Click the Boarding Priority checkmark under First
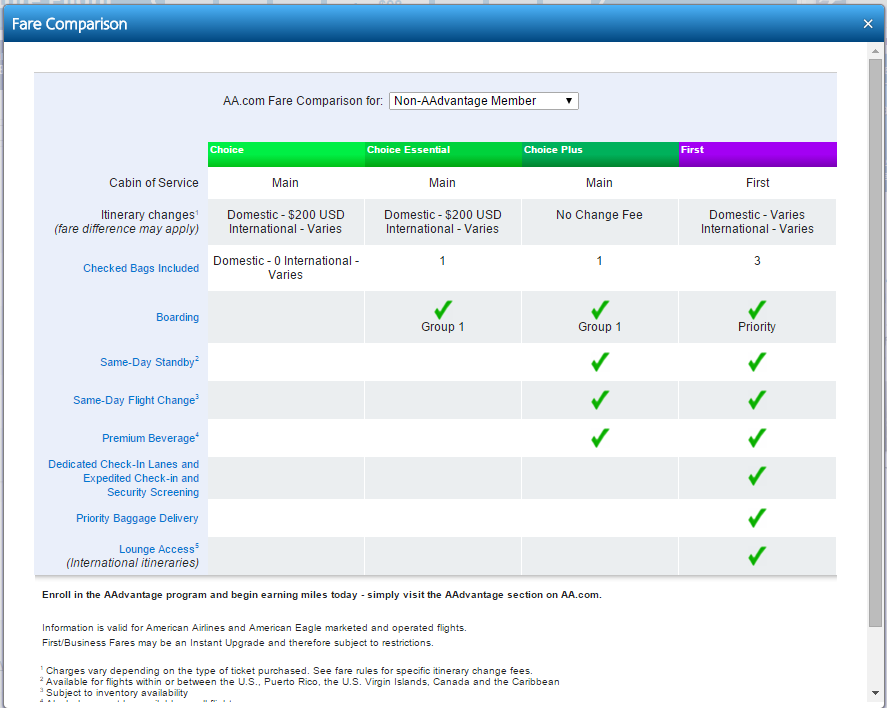This screenshot has width=887, height=708. 757,309
